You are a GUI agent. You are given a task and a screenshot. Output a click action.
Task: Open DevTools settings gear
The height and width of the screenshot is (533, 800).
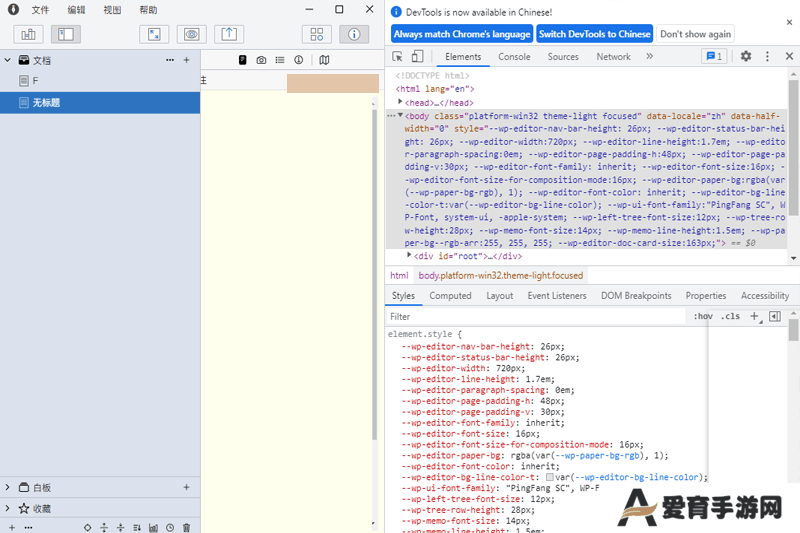(746, 56)
